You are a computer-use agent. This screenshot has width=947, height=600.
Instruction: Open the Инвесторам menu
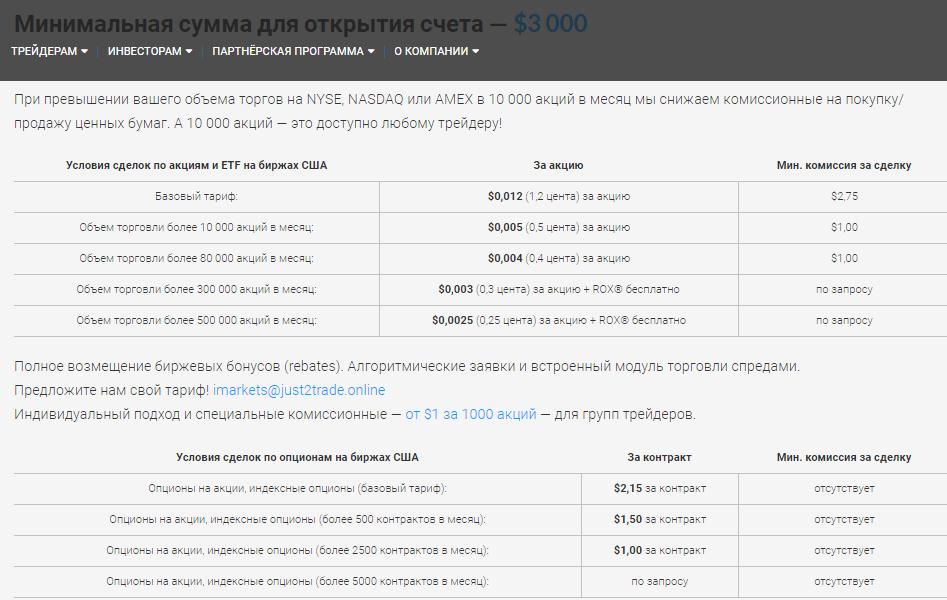(x=144, y=51)
